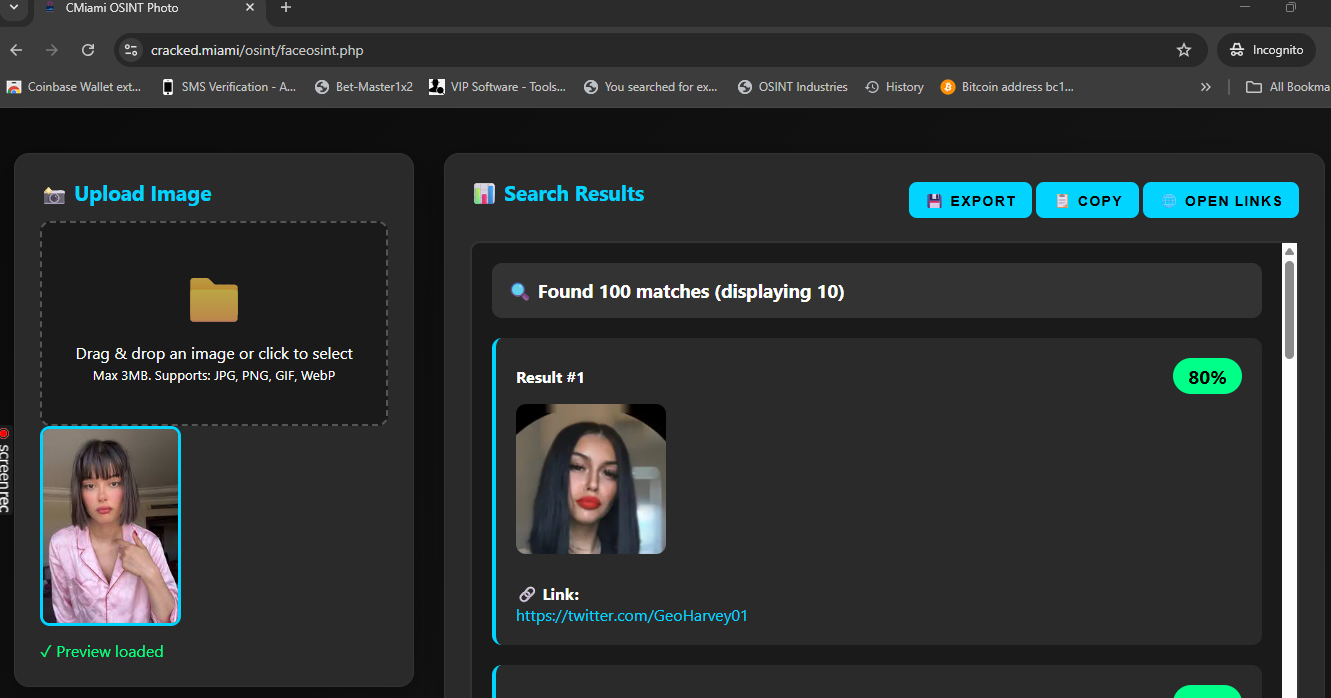The height and width of the screenshot is (698, 1331).
Task: Open the Incognito profile button
Action: pos(1266,50)
